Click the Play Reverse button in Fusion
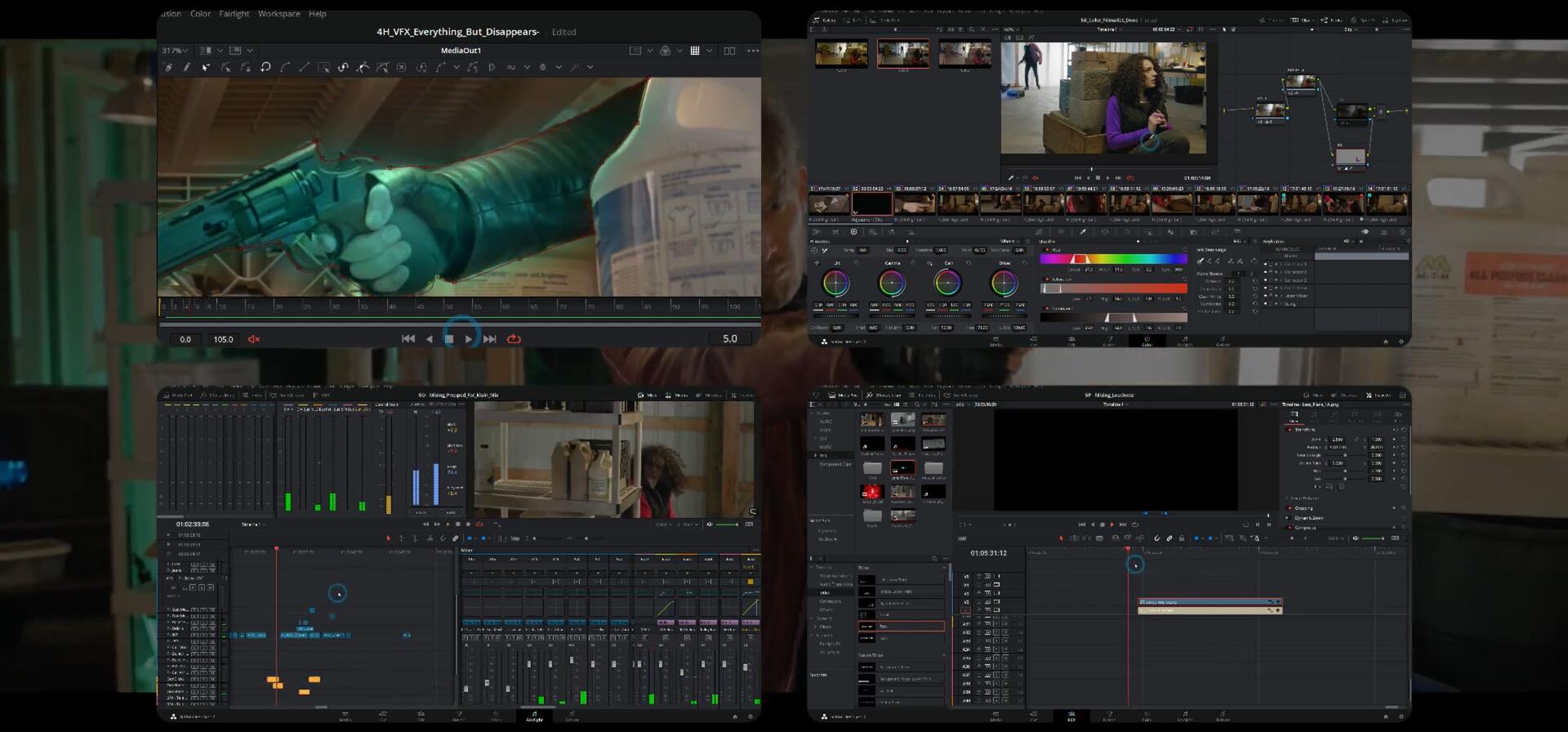Image resolution: width=1568 pixels, height=732 pixels. click(430, 339)
